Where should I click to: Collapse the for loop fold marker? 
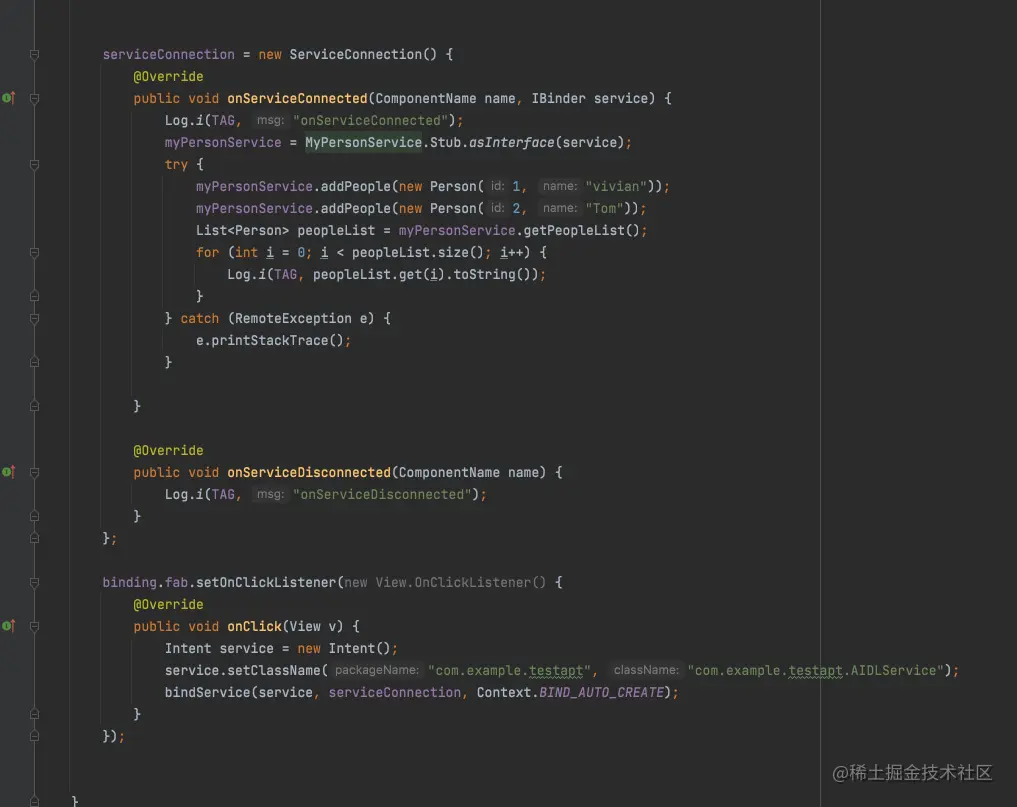pos(34,252)
